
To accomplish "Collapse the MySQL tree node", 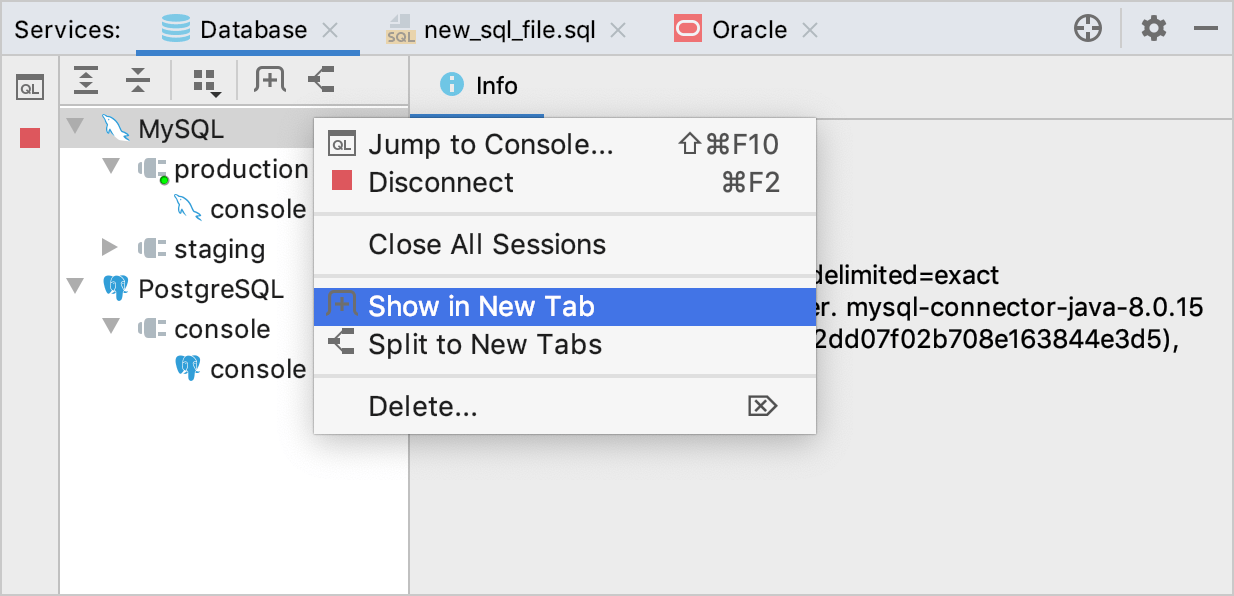I will 74,128.
